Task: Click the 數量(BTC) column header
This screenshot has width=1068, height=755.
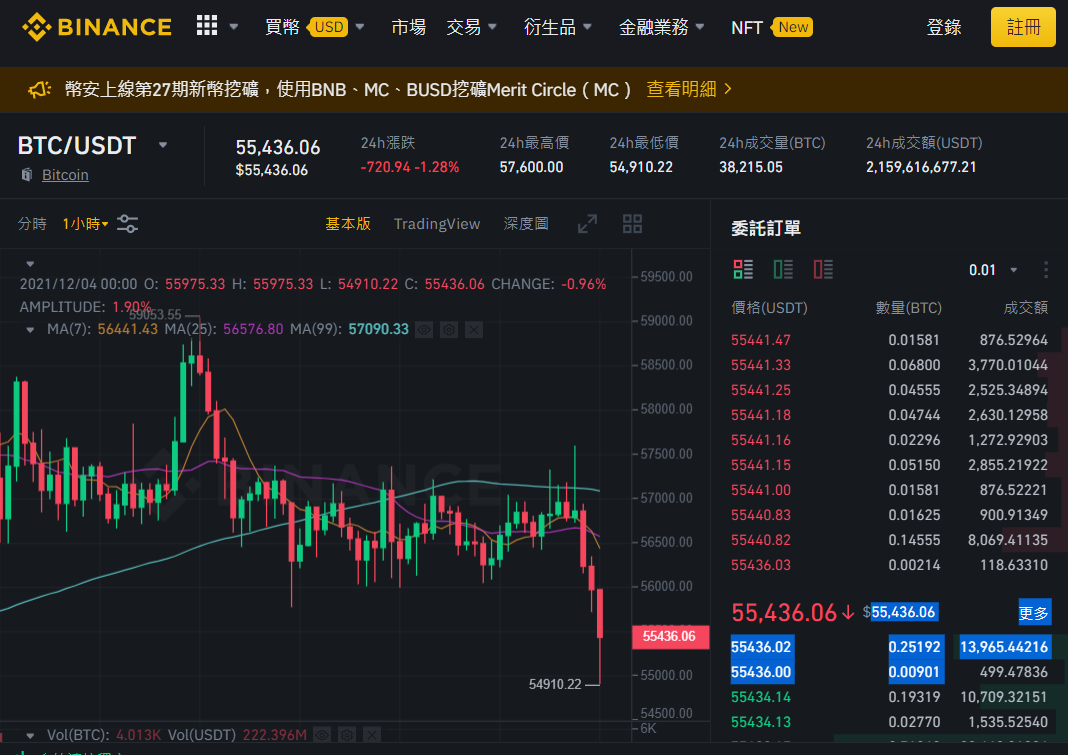Action: point(908,308)
